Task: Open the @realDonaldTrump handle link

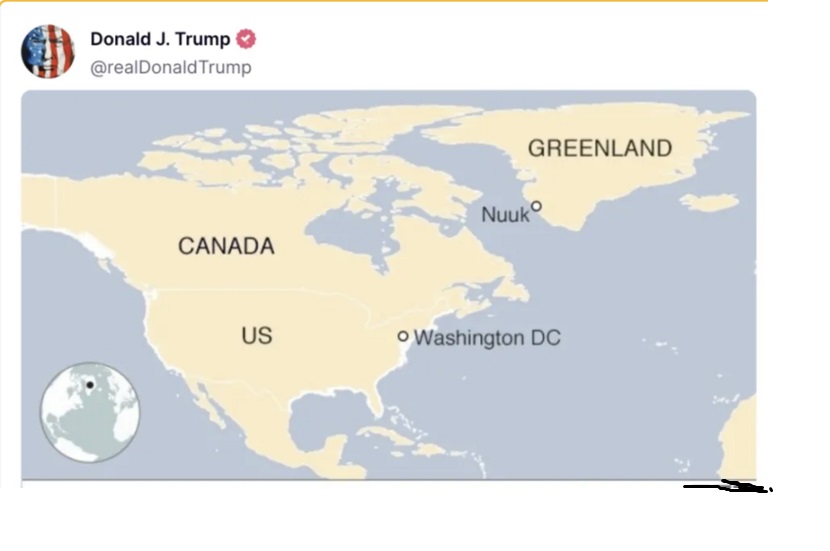Action: coord(171,67)
